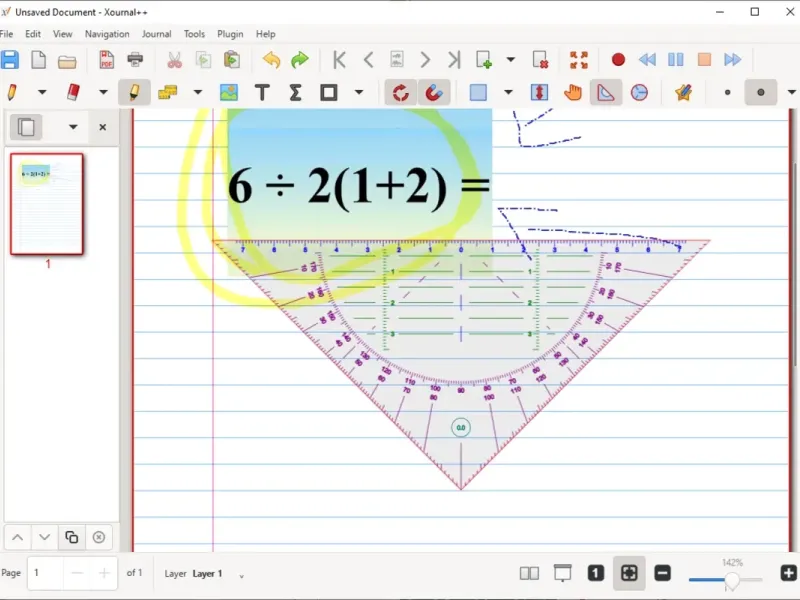
Task: Redo the last undone action
Action: 300,60
